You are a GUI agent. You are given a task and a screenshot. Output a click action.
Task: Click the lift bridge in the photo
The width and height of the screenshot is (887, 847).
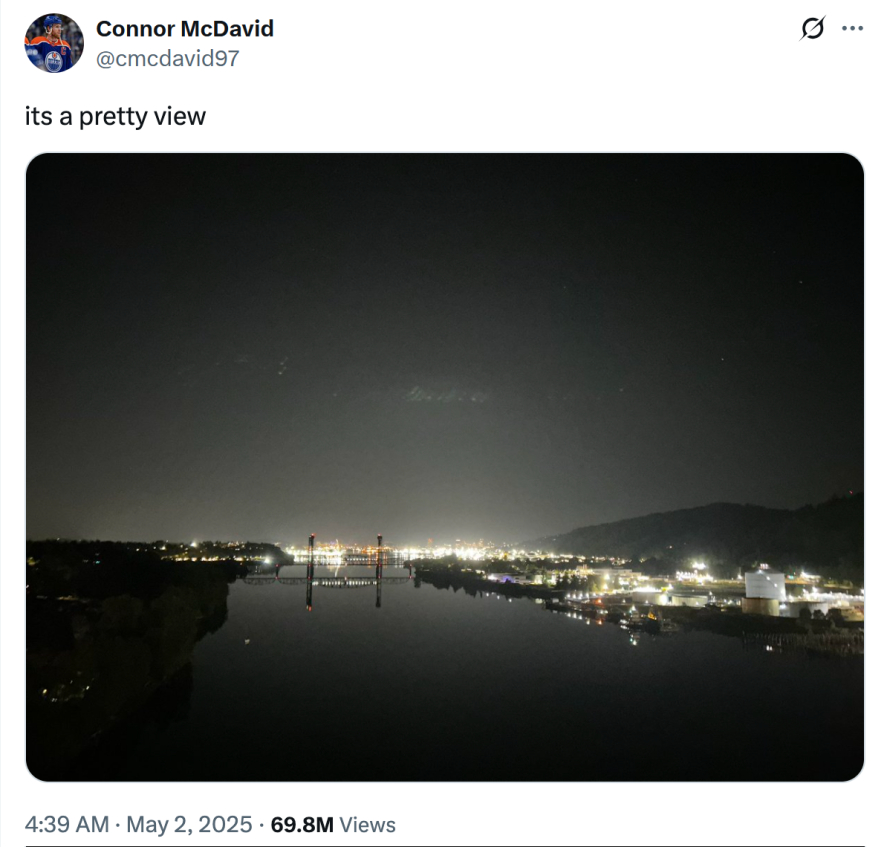click(344, 569)
